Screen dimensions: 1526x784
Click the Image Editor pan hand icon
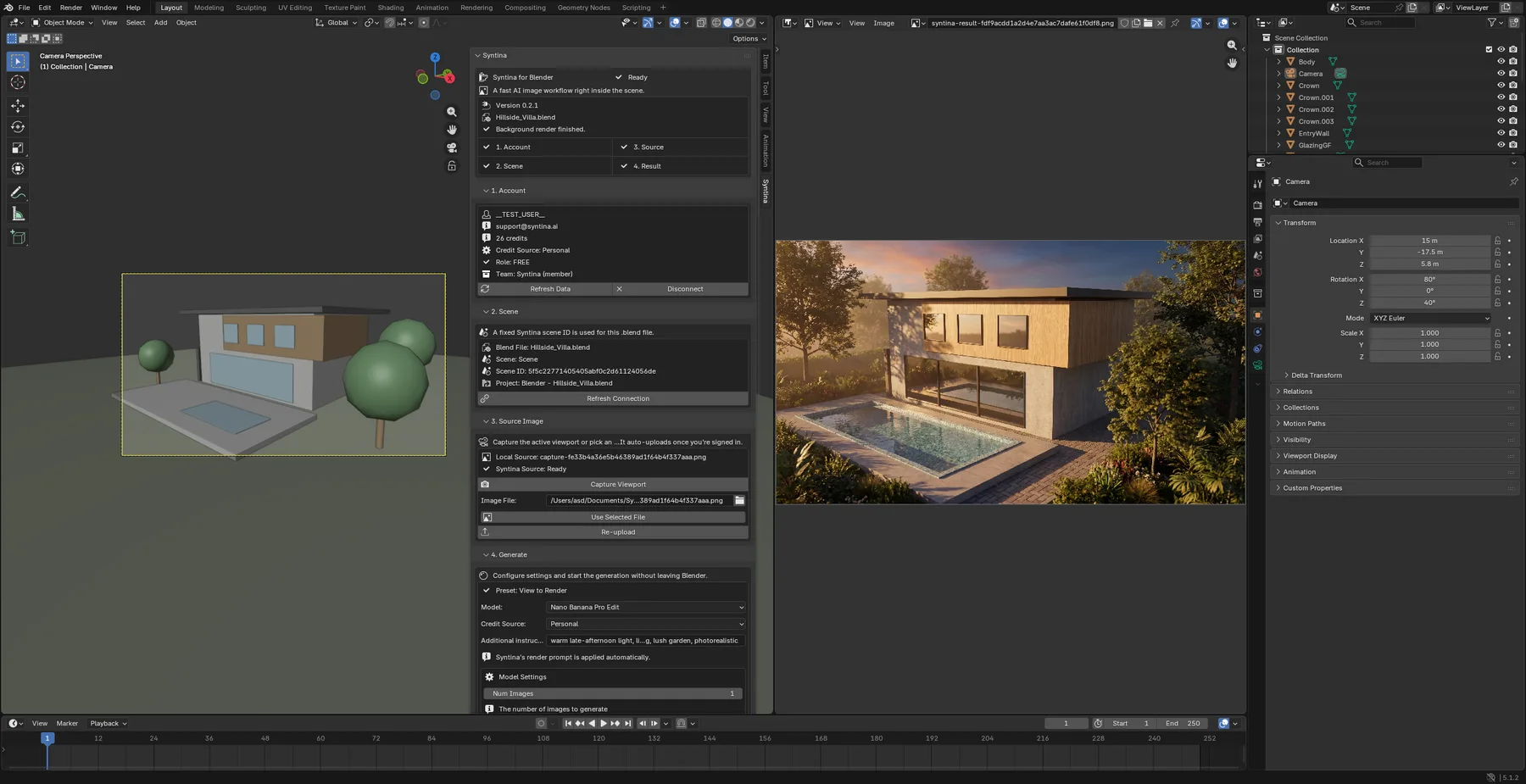[x=1232, y=63]
